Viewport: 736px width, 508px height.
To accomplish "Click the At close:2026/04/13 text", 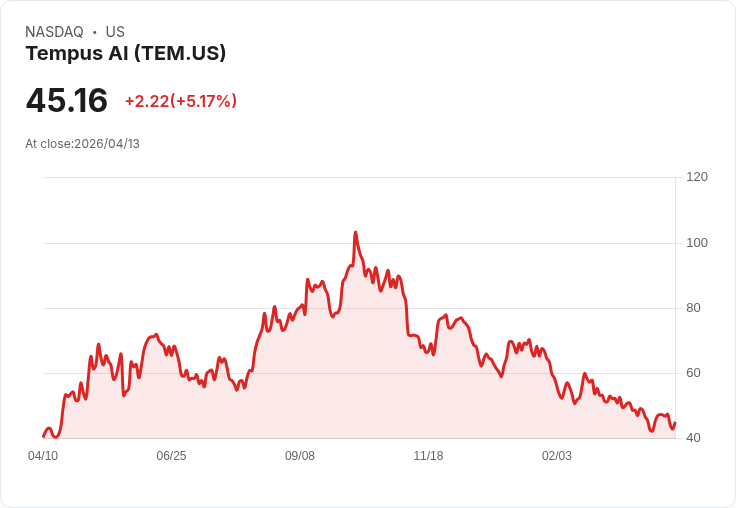I will point(83,144).
